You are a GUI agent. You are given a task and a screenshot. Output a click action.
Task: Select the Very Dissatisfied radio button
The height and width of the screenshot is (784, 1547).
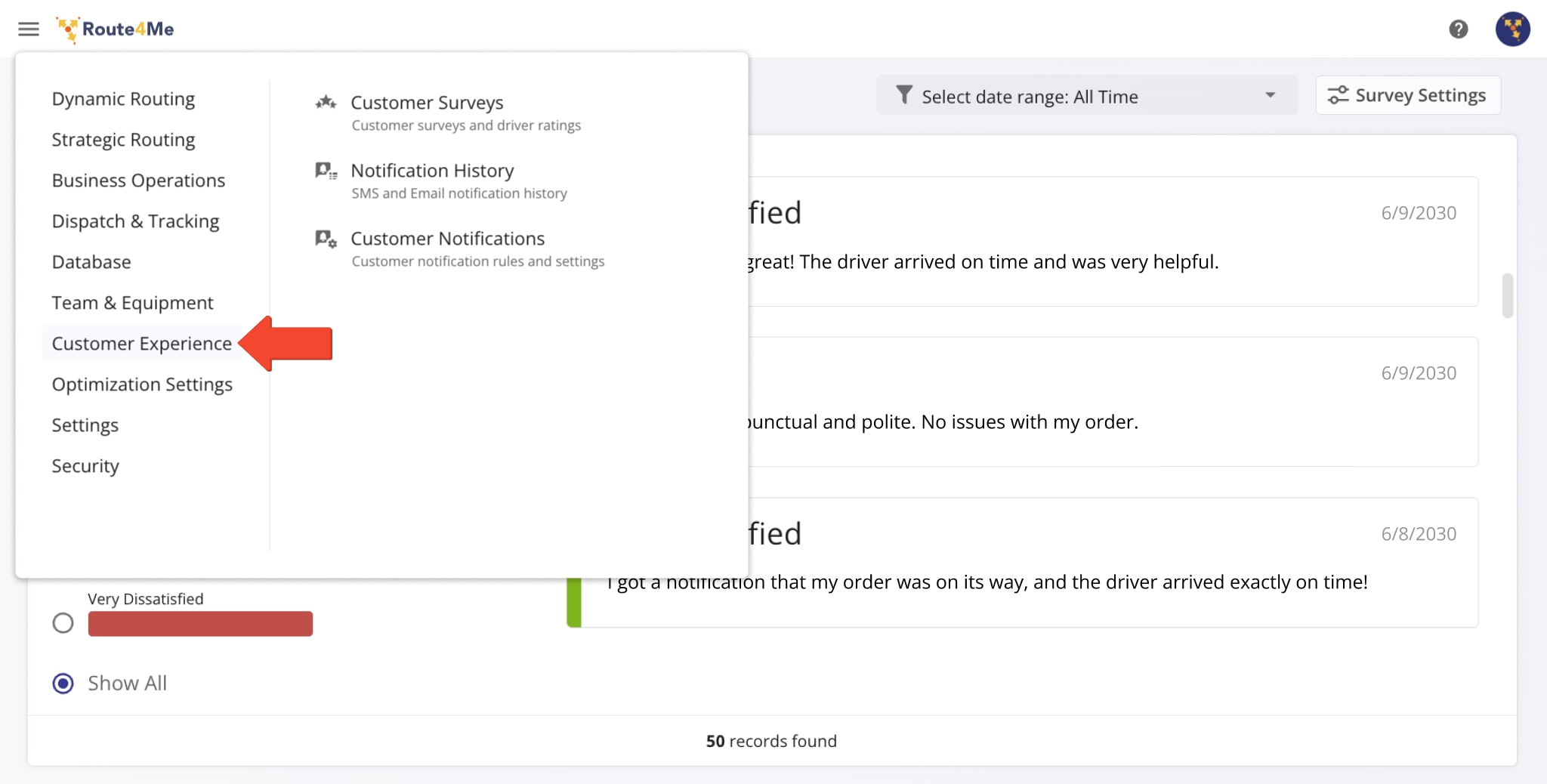[63, 622]
